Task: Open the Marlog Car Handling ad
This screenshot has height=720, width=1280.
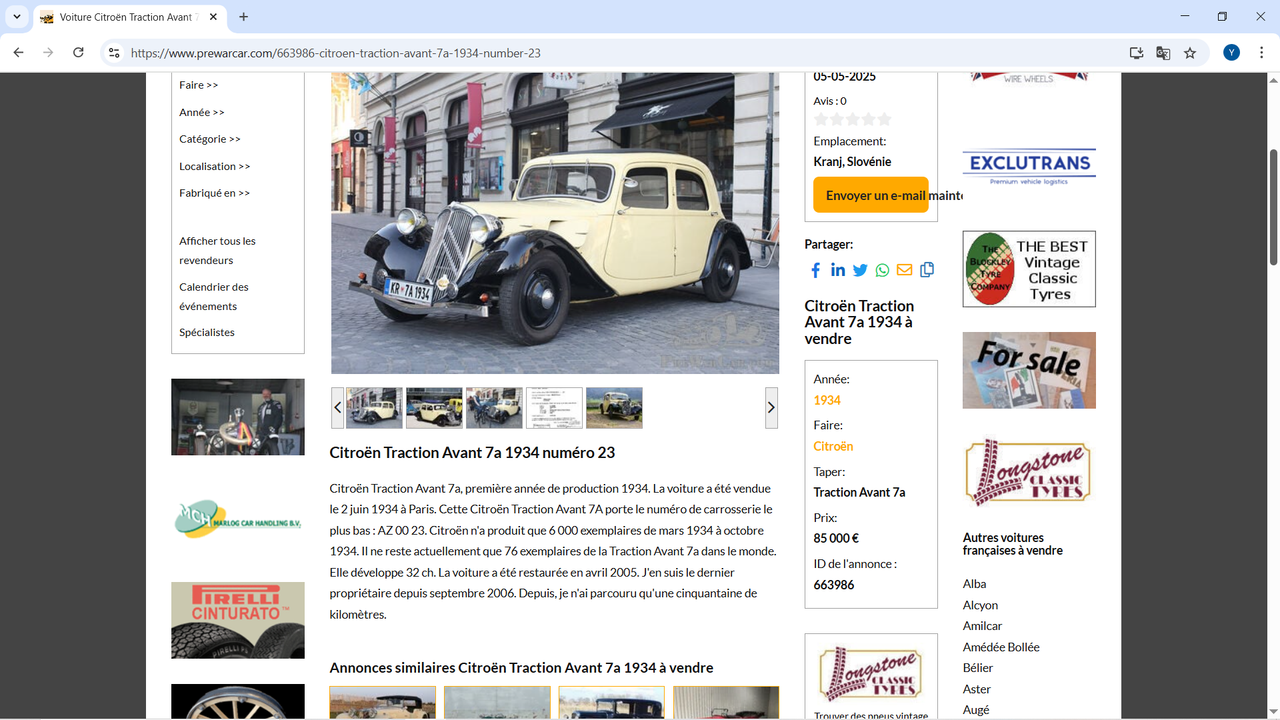Action: tap(238, 518)
